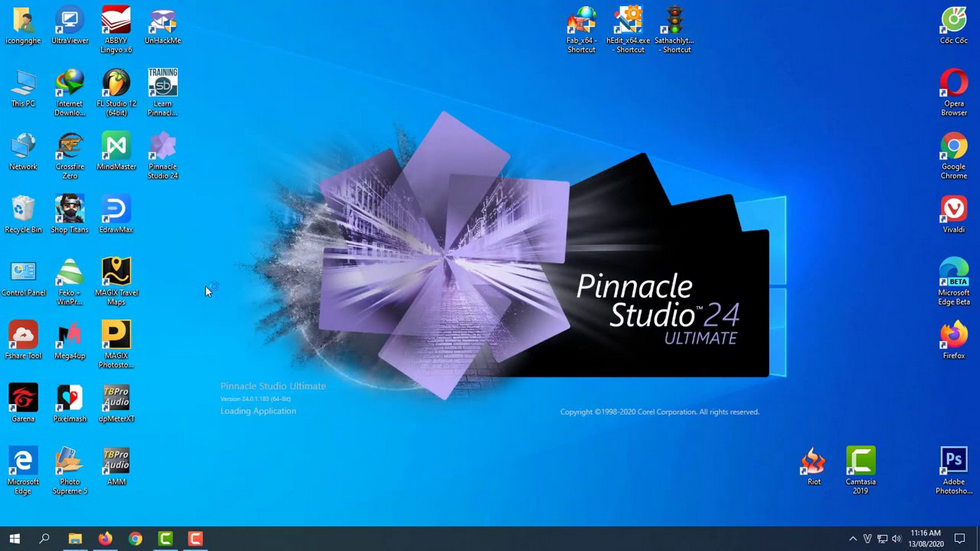Click the Pinnacle Studio 24 Ultimate splash logo
This screenshot has height=551, width=980.
coord(656,310)
